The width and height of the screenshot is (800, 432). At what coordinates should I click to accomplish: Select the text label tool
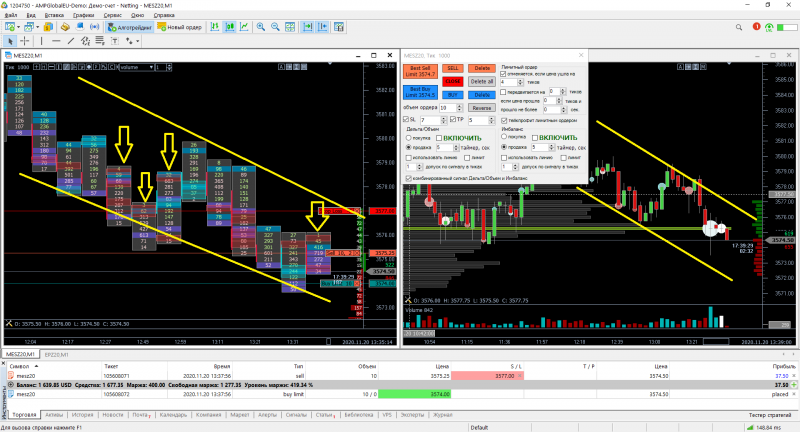point(115,41)
